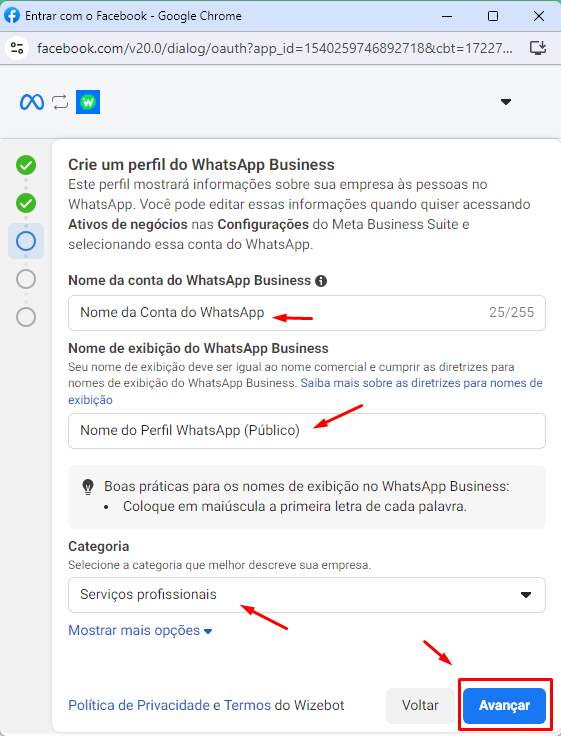
Task: Click the lightbulb tip icon
Action: 88,487
